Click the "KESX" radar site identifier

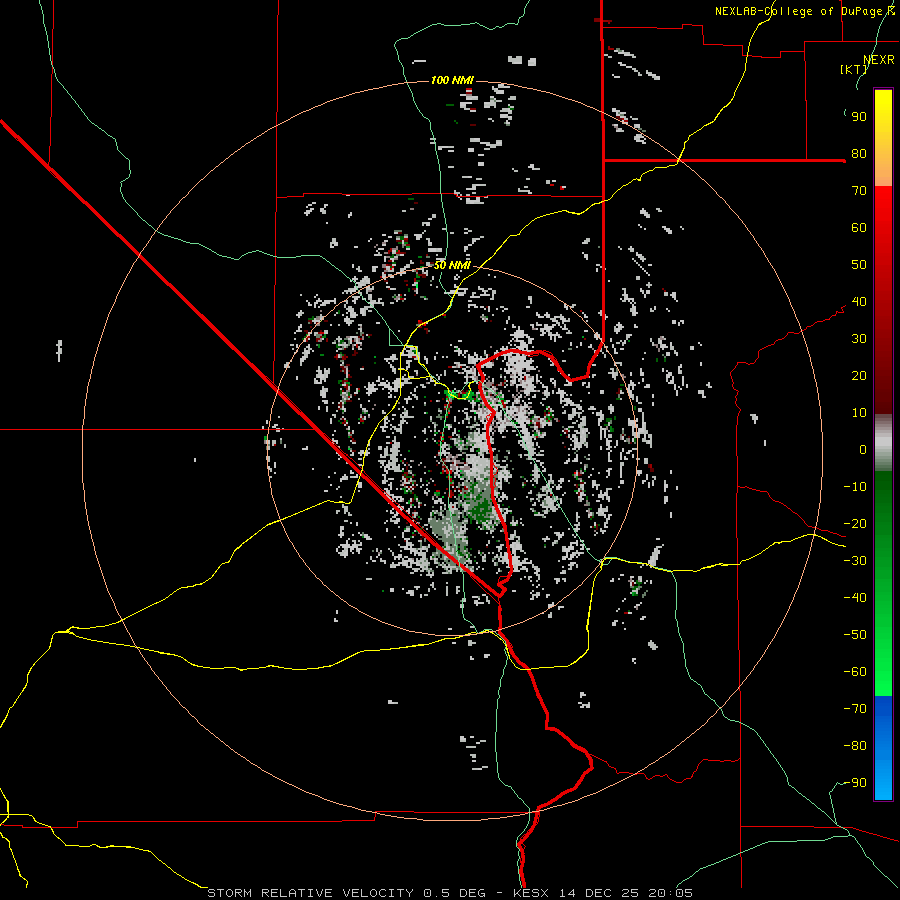click(532, 893)
